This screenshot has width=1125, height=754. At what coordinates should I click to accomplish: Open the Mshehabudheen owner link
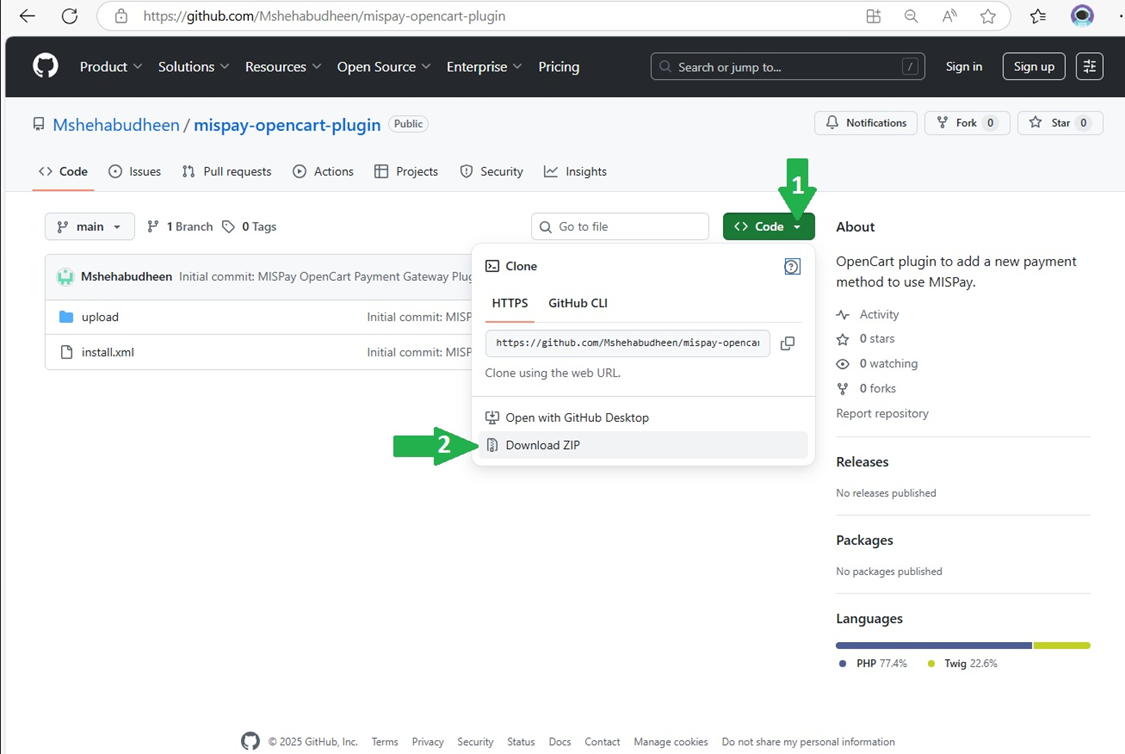[x=116, y=125]
